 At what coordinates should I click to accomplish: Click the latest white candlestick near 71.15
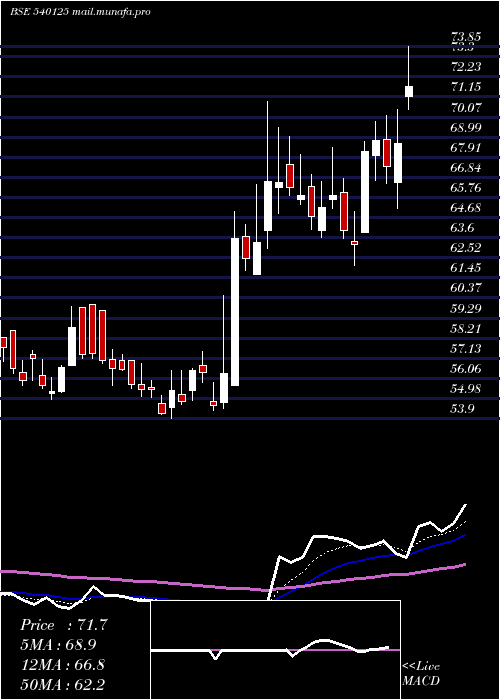[408, 91]
